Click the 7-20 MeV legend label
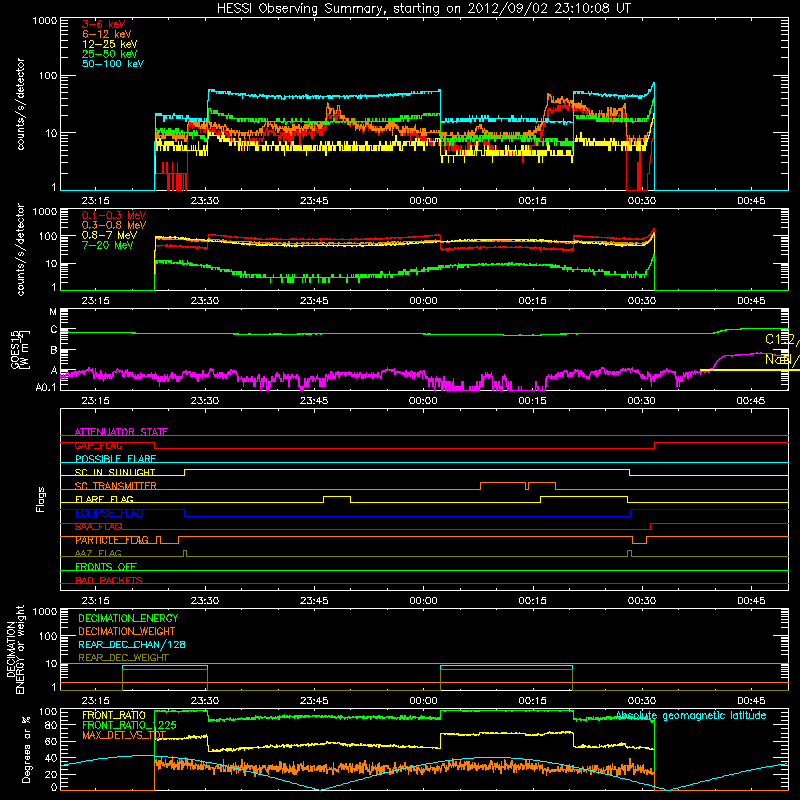 pyautogui.click(x=108, y=245)
